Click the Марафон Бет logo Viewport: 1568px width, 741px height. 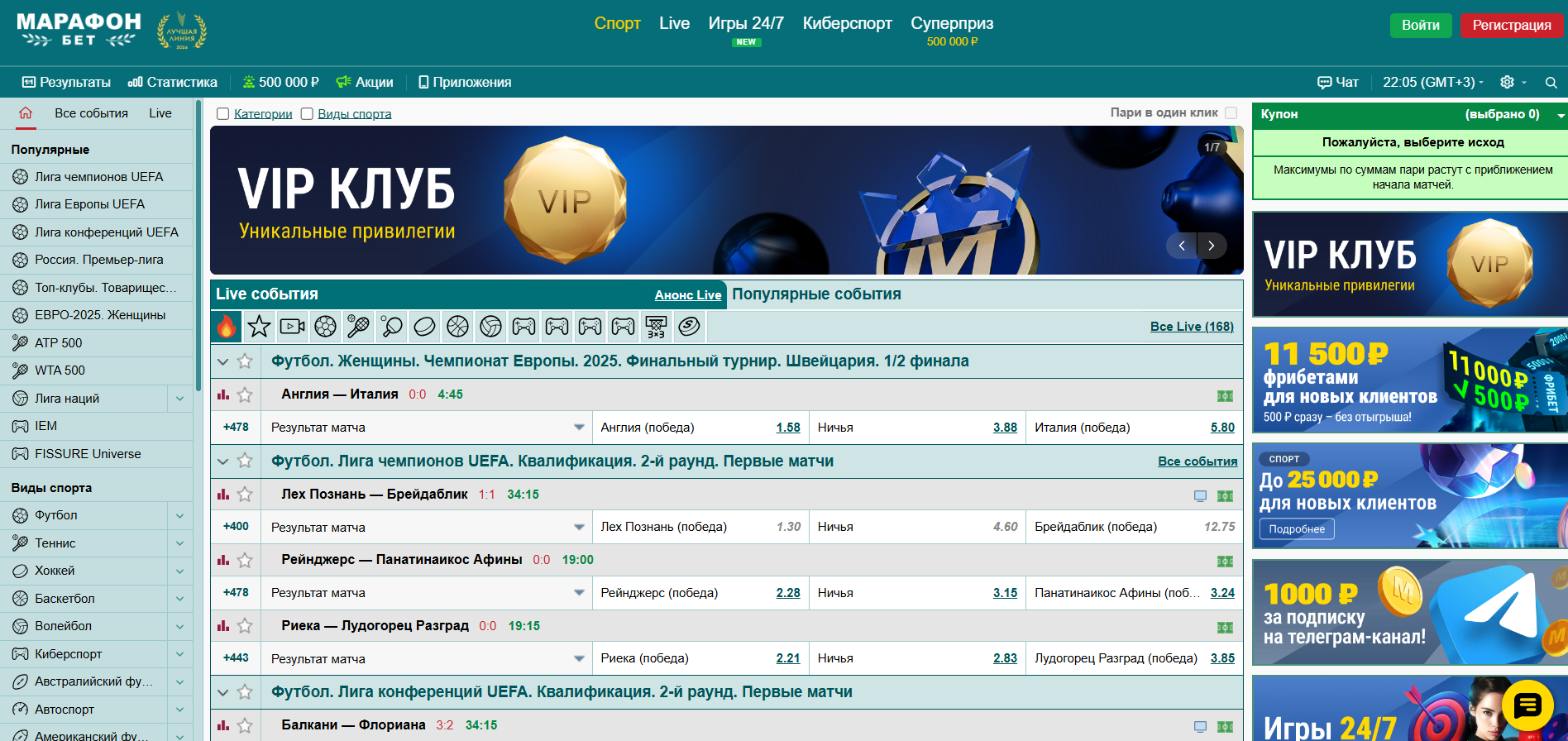click(79, 31)
